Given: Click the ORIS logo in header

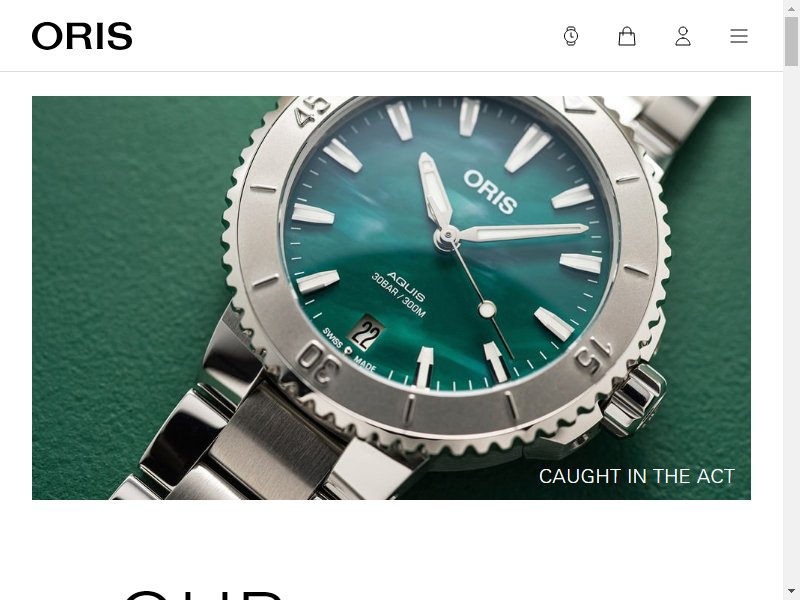Looking at the screenshot, I should pos(82,36).
